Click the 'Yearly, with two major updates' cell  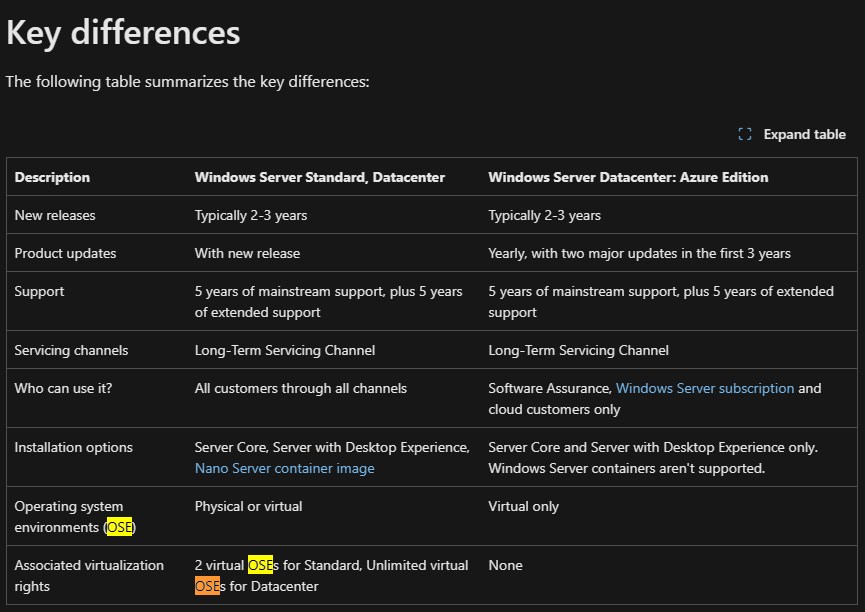(639, 253)
